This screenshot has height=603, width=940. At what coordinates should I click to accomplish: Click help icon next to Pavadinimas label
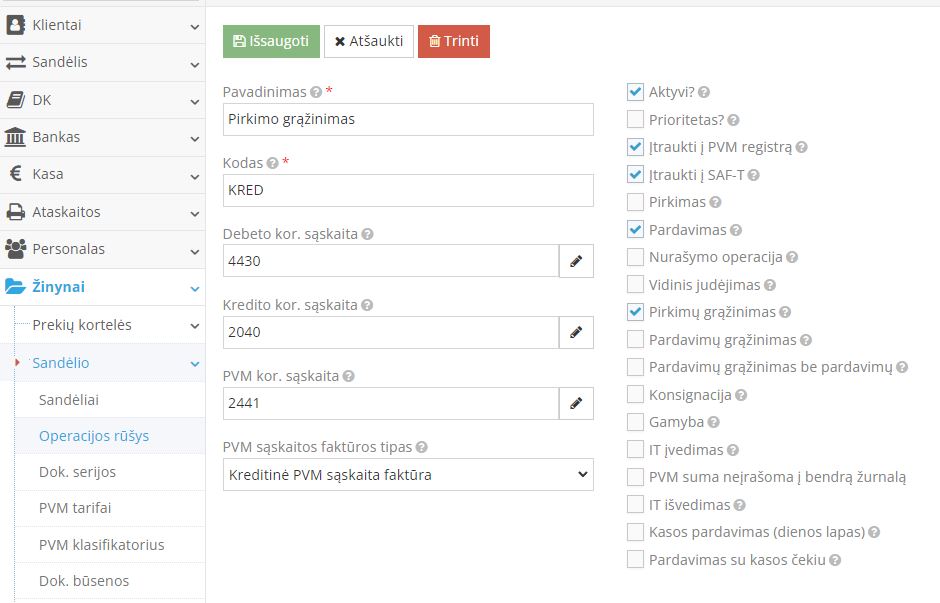coord(316,92)
